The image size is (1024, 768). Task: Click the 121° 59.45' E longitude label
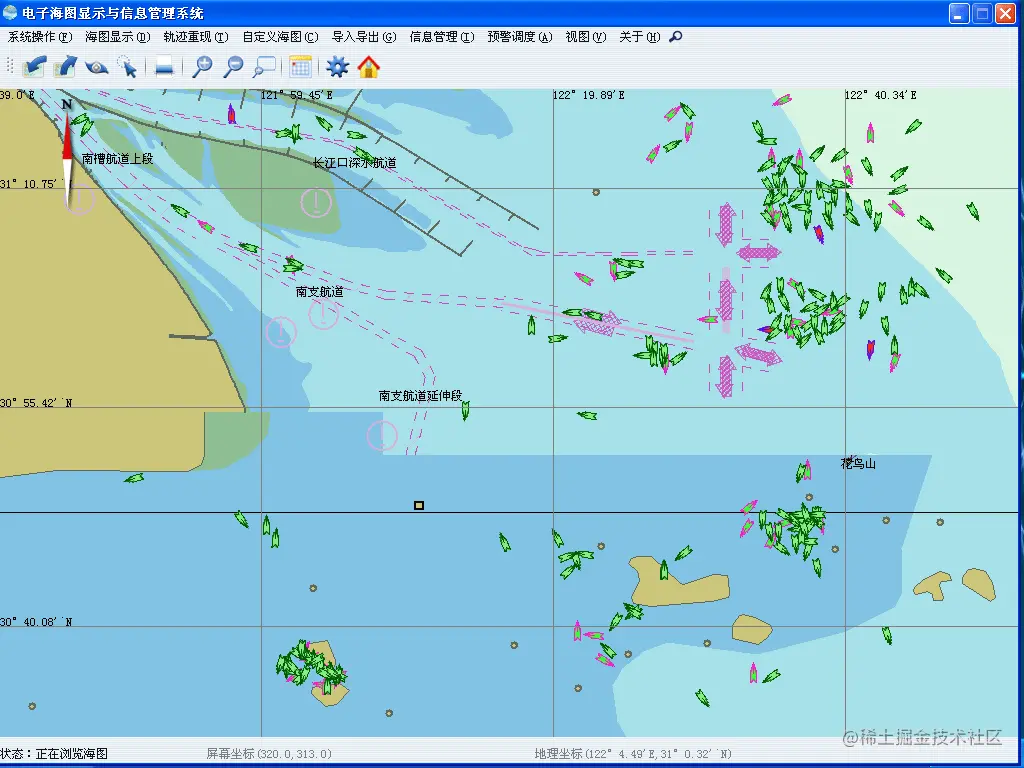pos(296,95)
